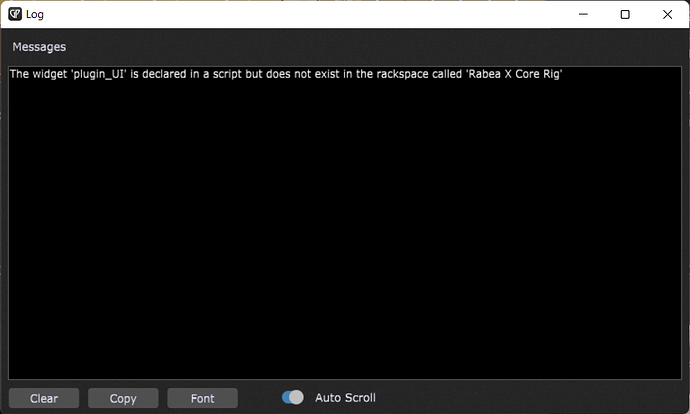Click 'Rabea X Core Rig' in the message
The image size is (690, 414).
click(514, 74)
